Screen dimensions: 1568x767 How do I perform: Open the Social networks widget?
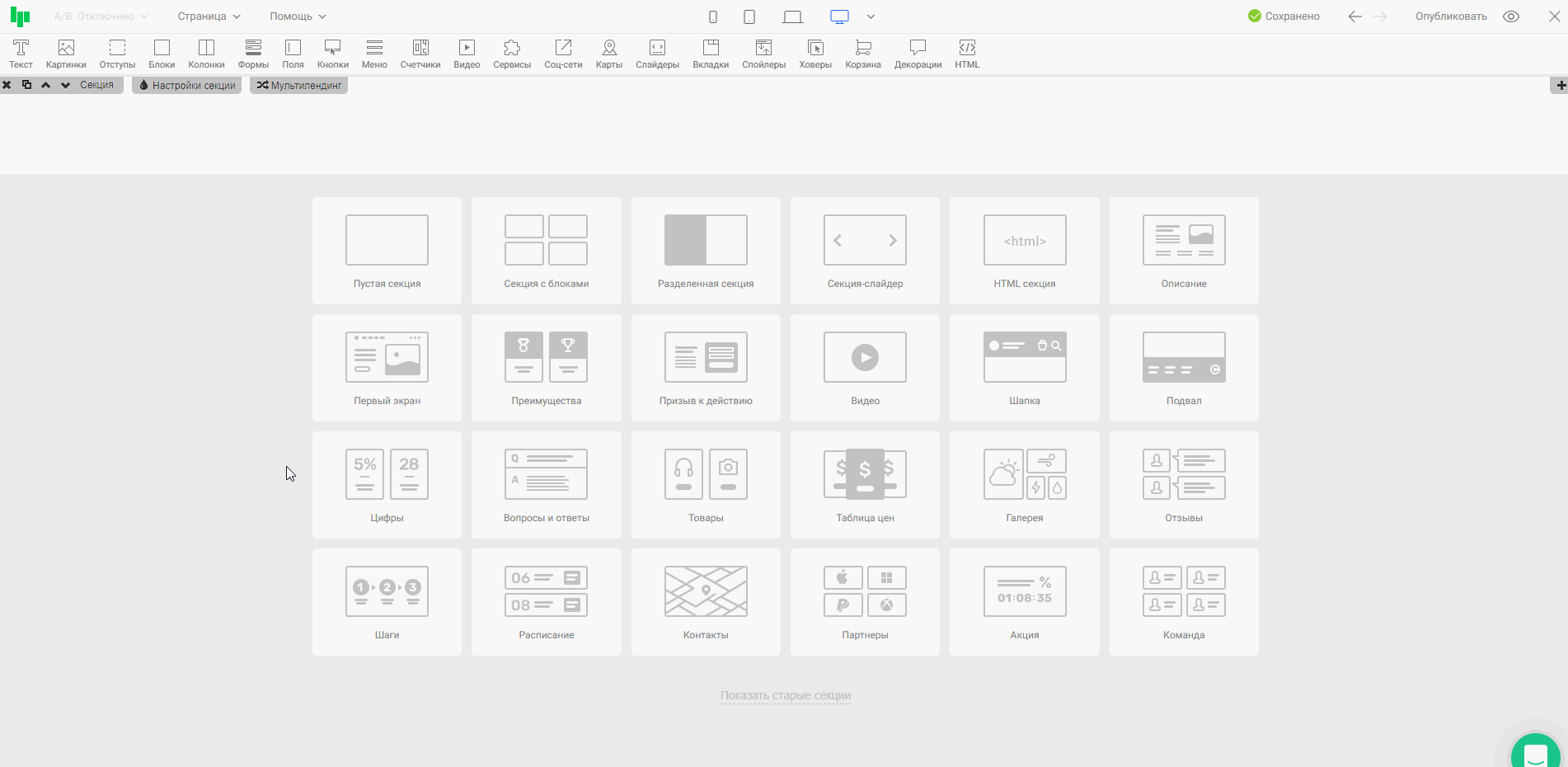point(563,54)
